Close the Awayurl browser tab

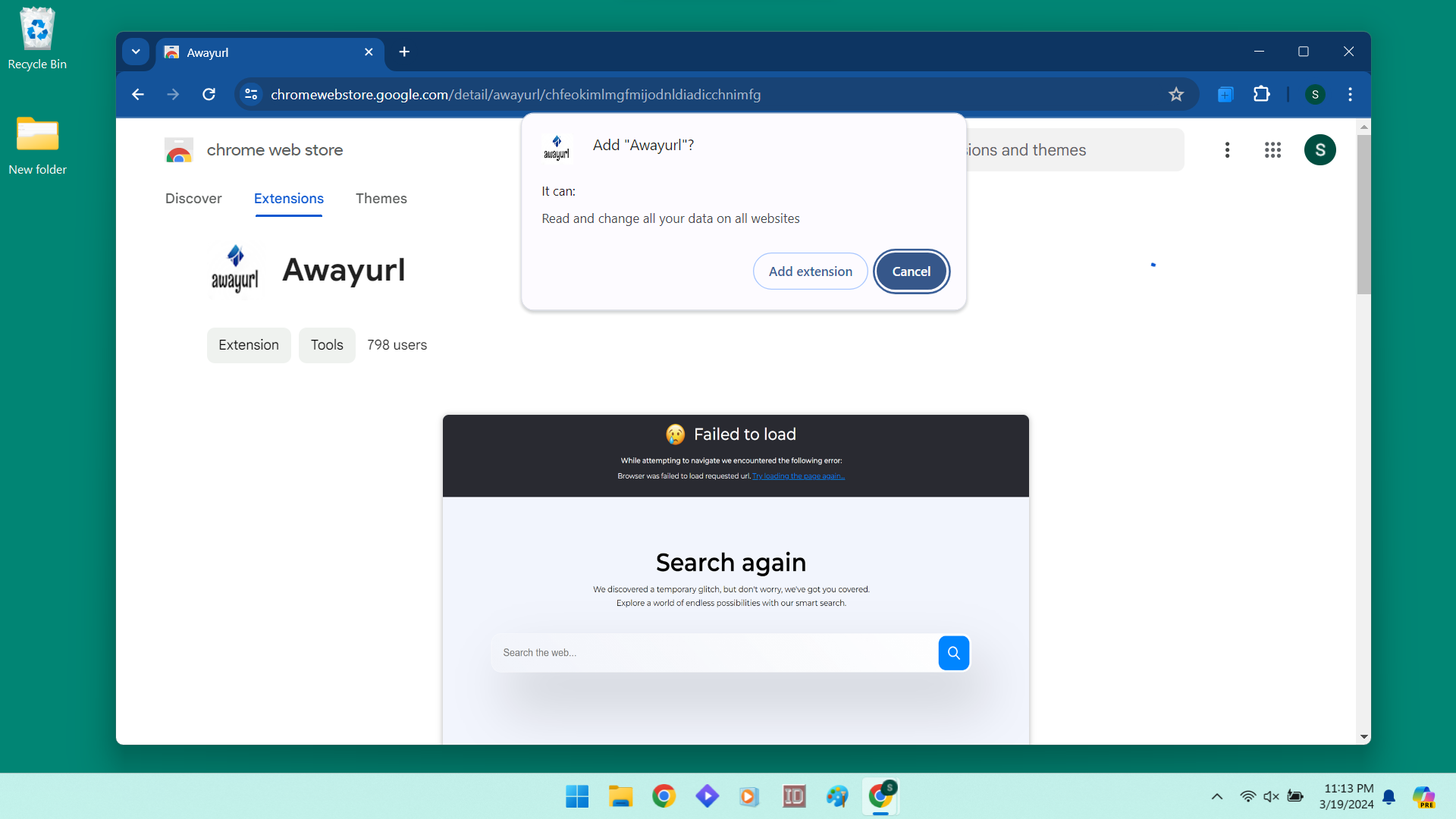click(x=369, y=52)
